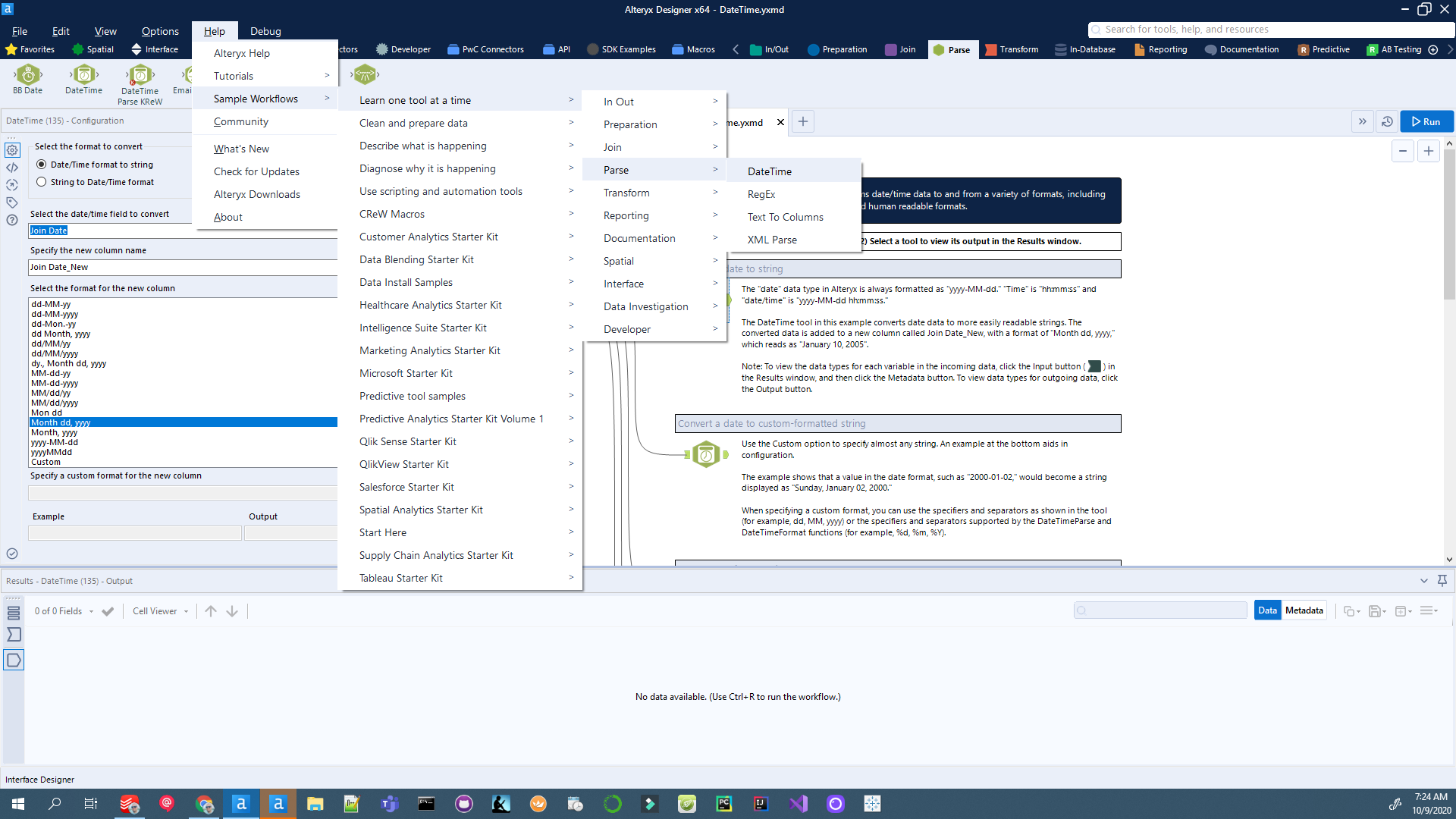Click the copy results icon in Results toolbar
This screenshot has height=819, width=1456.
(1350, 610)
